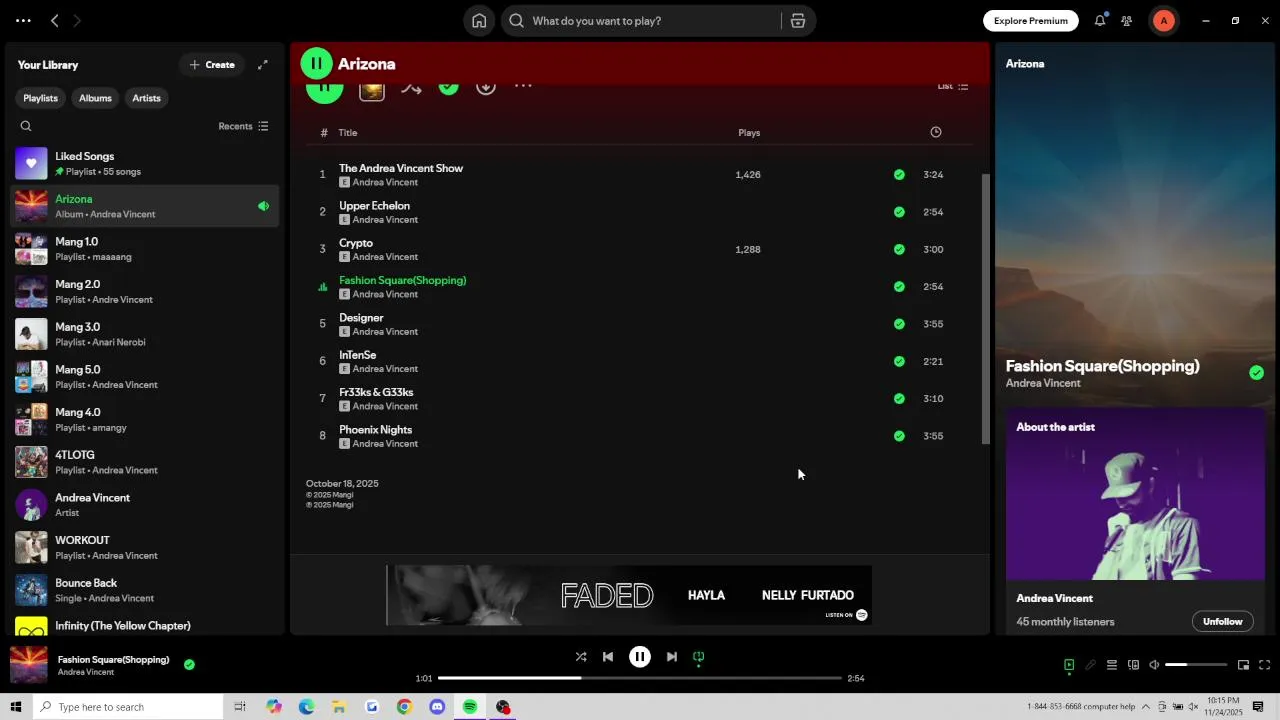The height and width of the screenshot is (720, 1280).
Task: Open Mang 1.0 playlist
Action: point(145,249)
